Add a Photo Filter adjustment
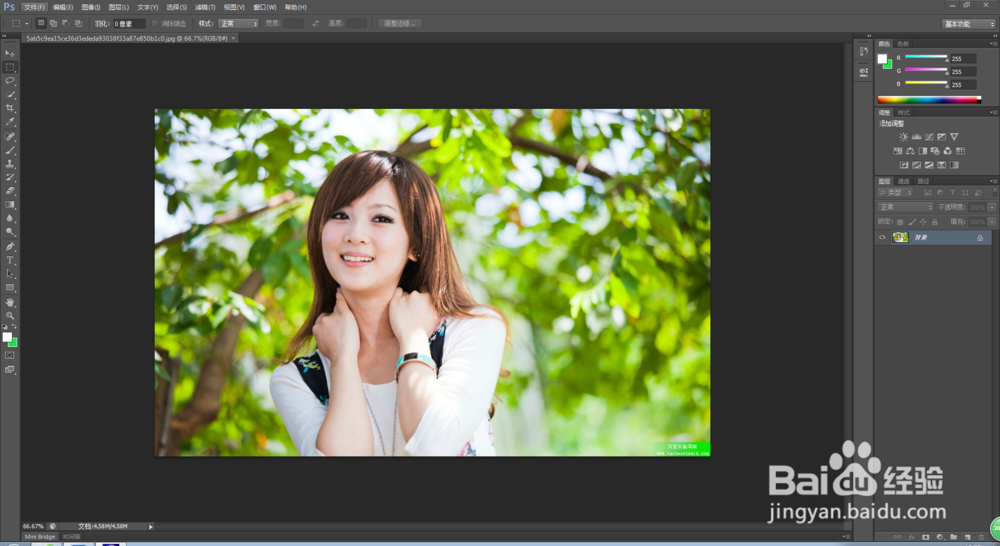1000x546 pixels. 935,151
